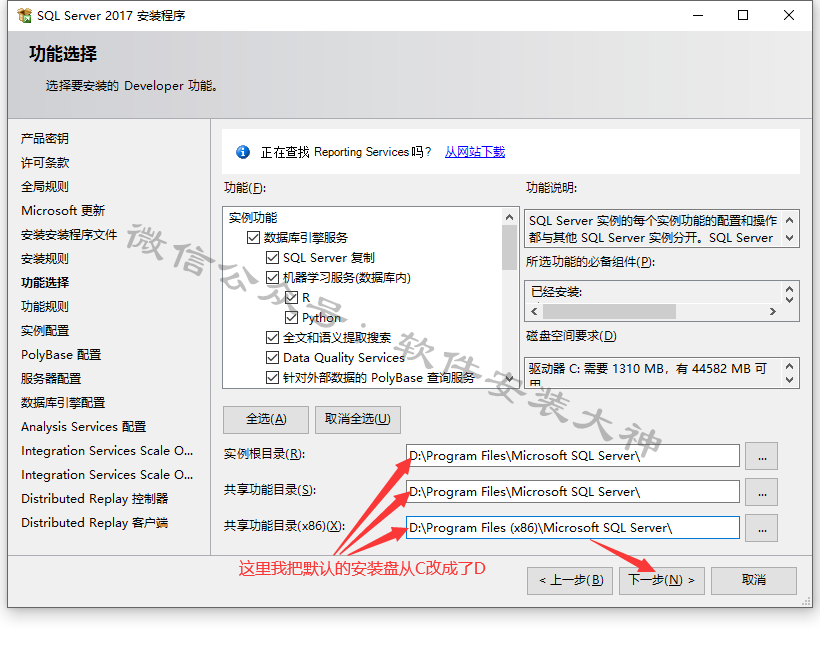Image resolution: width=820 pixels, height=645 pixels.
Task: Click the 已经安装 horizontal scrollbar thumb
Action: click(x=609, y=312)
